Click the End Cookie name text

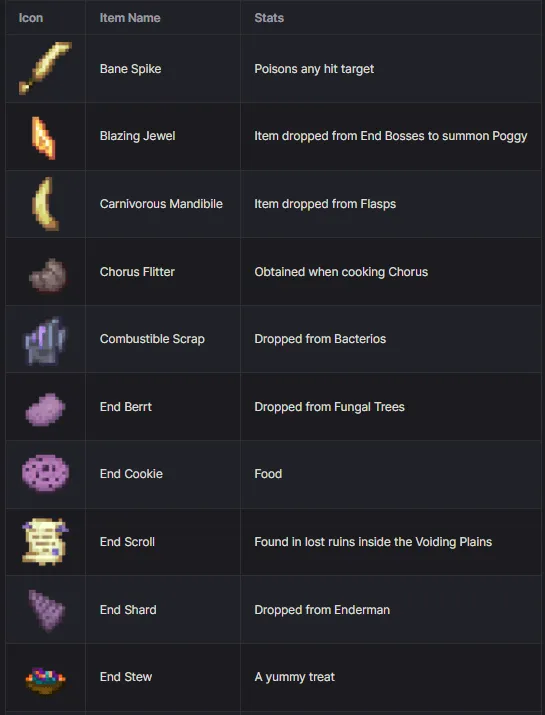[131, 474]
